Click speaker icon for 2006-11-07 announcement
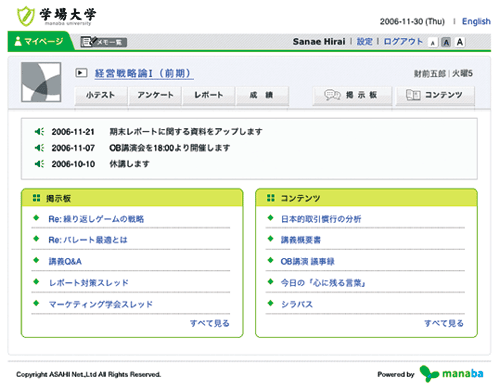Image resolution: width=500 pixels, height=390 pixels. (39, 148)
